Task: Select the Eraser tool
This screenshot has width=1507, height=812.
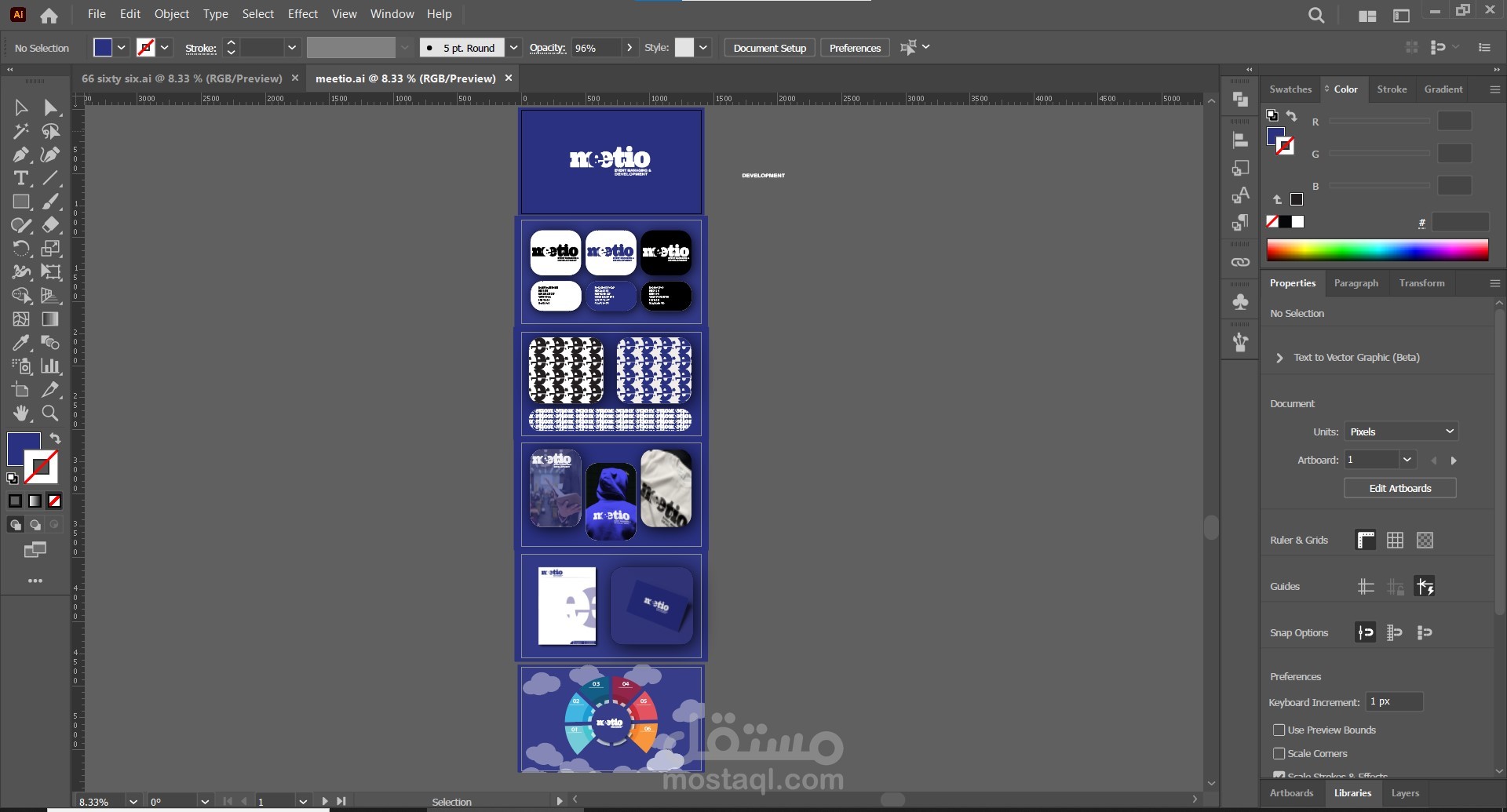Action: pos(51,225)
